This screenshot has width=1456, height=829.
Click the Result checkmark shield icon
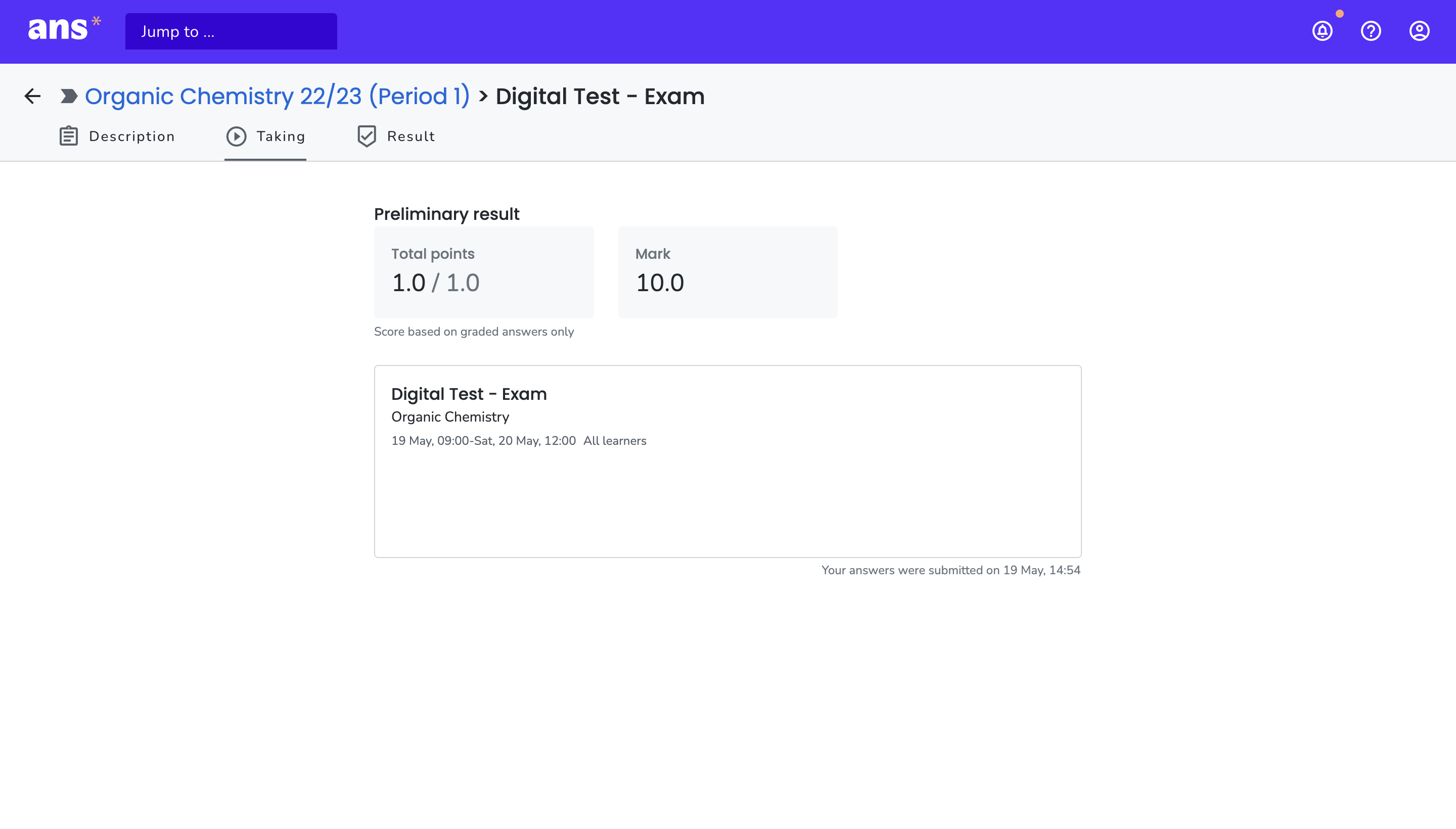367,136
